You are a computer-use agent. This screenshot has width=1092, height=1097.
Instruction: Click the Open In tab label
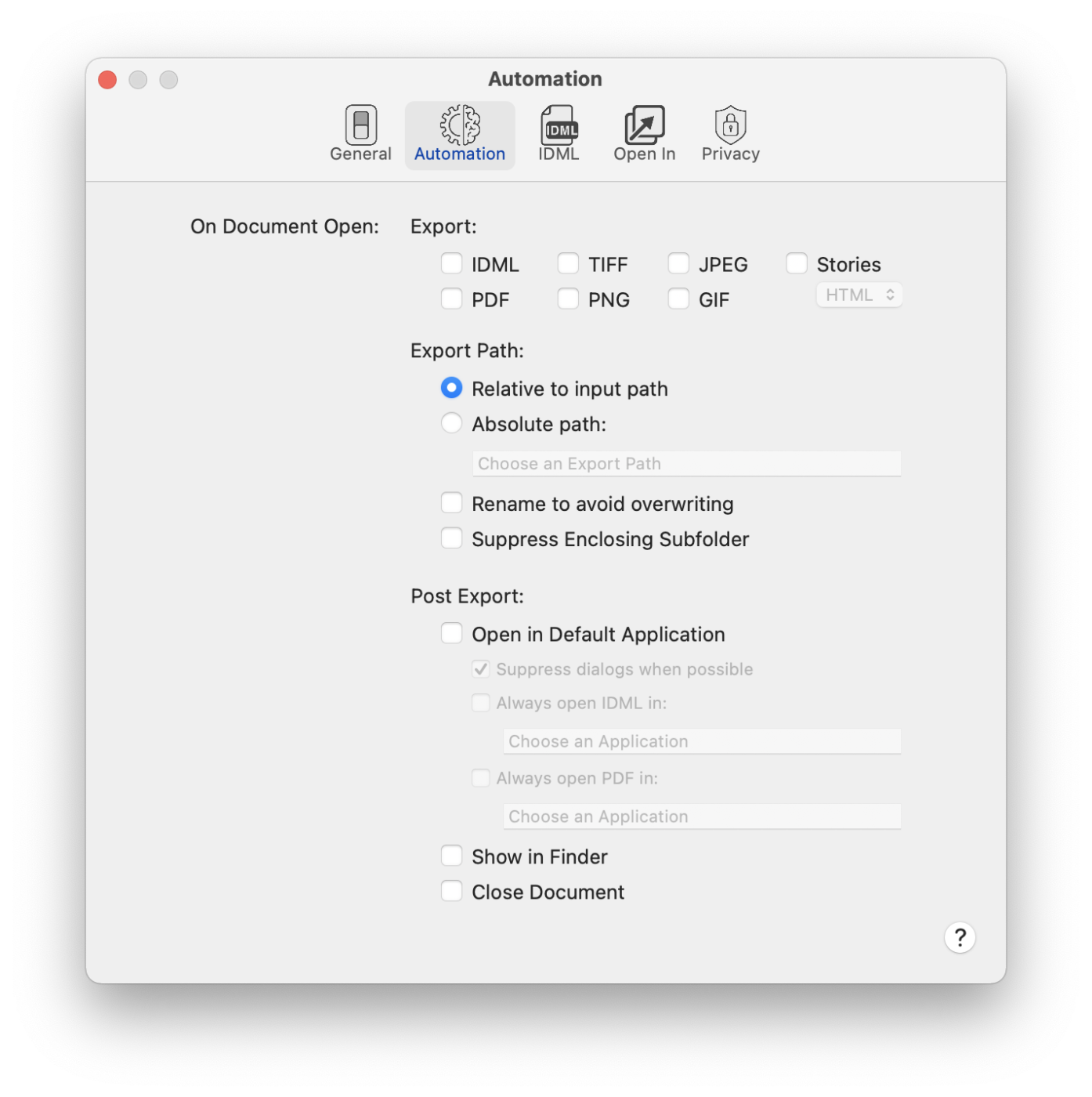point(644,154)
